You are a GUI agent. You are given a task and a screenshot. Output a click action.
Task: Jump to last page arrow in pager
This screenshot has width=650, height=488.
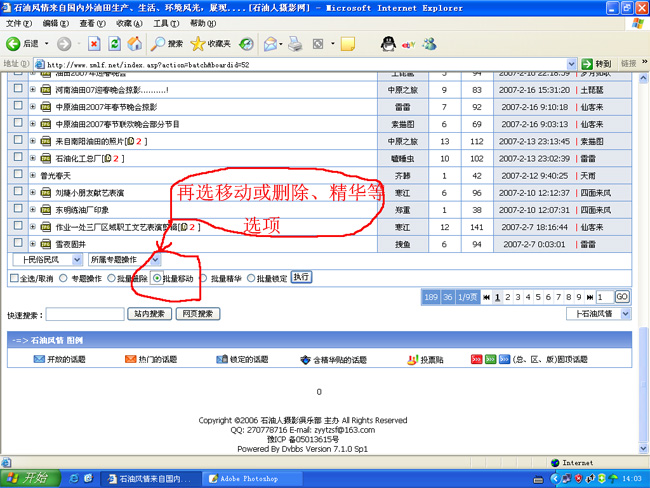tap(590, 297)
